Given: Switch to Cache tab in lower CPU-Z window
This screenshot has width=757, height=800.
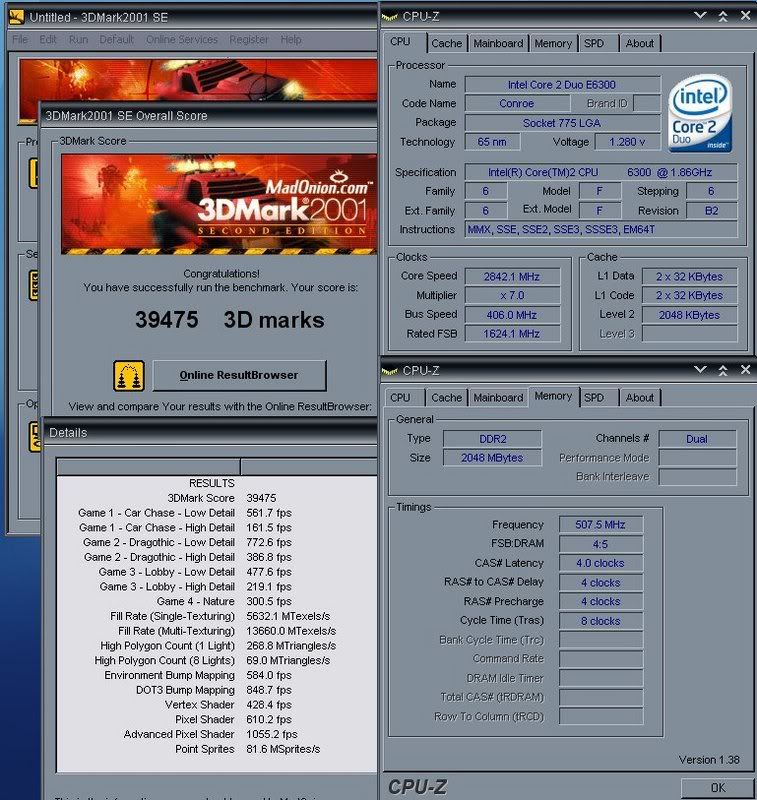Looking at the screenshot, I should click(446, 397).
